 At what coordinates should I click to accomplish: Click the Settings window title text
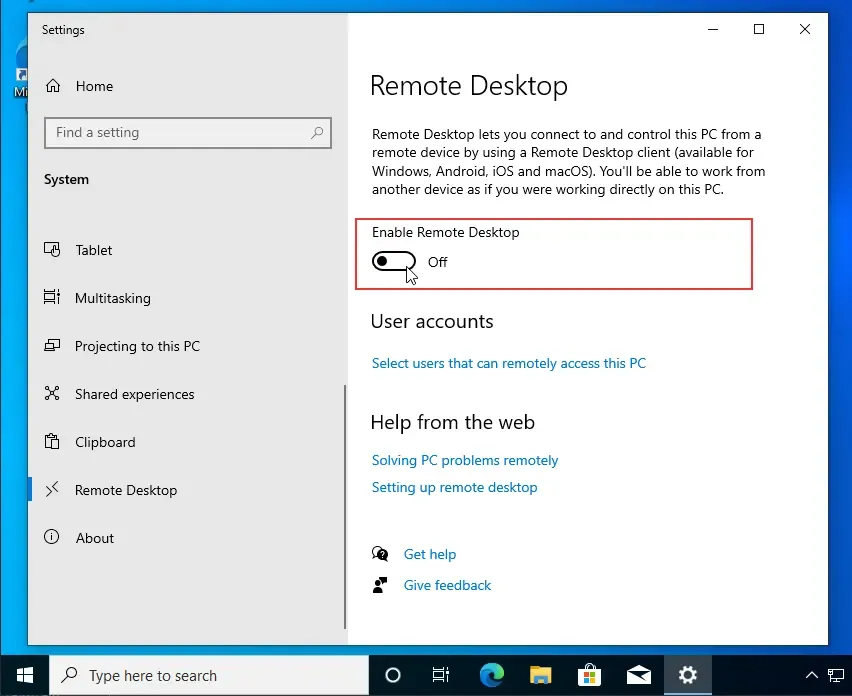pyautogui.click(x=63, y=30)
